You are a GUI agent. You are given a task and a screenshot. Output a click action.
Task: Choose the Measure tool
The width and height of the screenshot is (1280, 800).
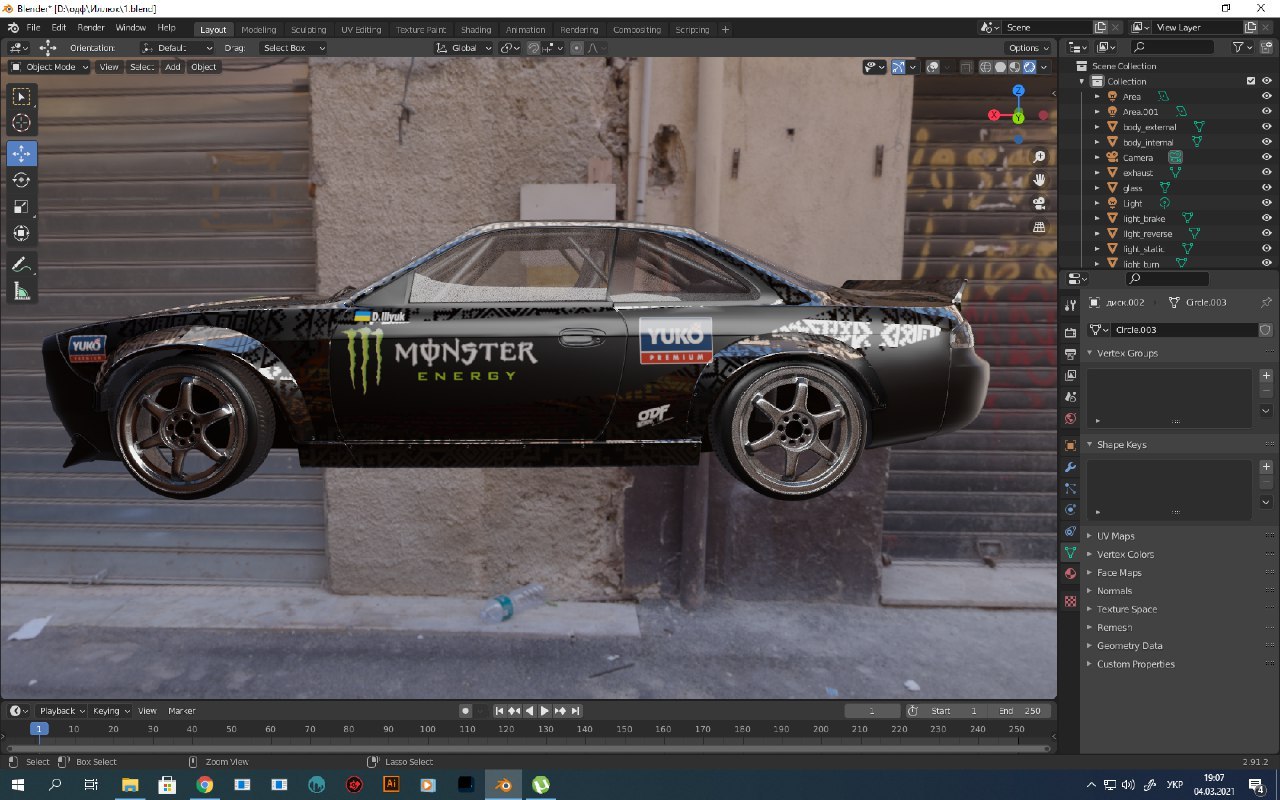point(21,292)
